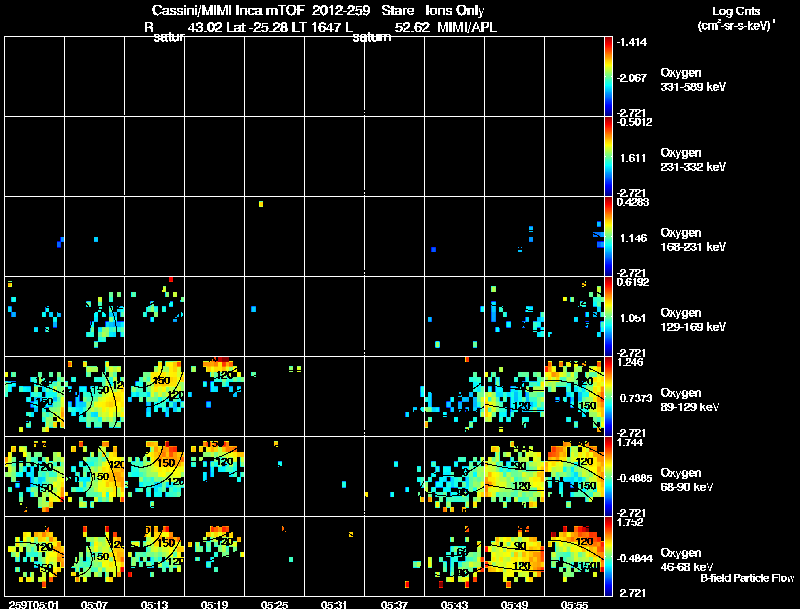This screenshot has height=609, width=800.
Task: Click the color bar beside Oxygen 129-169 keV
Action: click(x=608, y=316)
